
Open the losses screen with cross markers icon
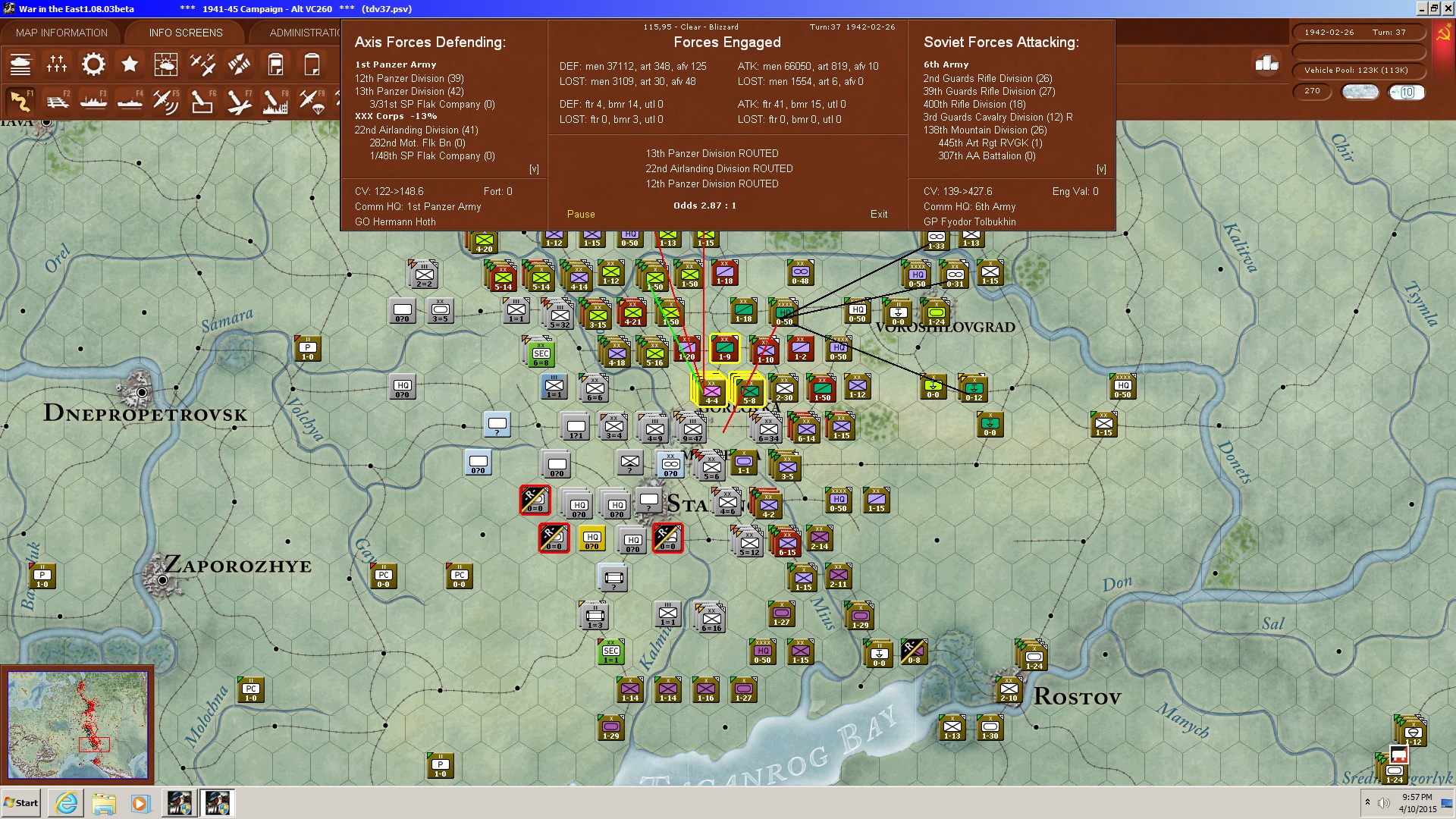coord(57,64)
